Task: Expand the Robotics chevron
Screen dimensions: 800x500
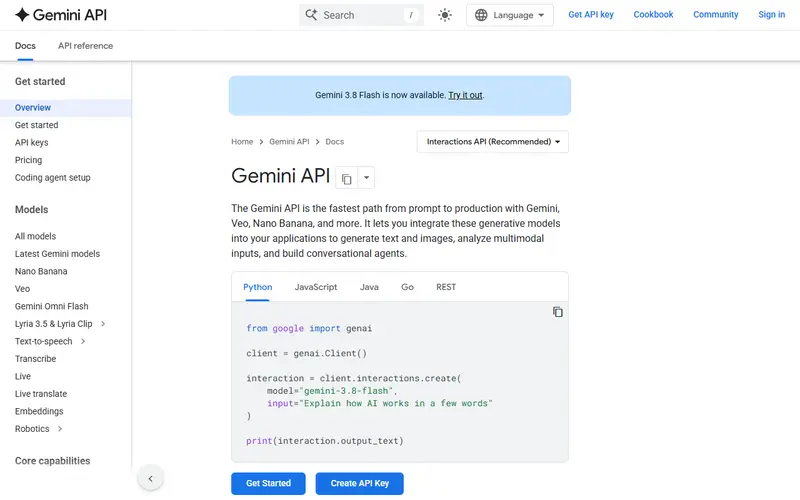Action: [x=60, y=429]
